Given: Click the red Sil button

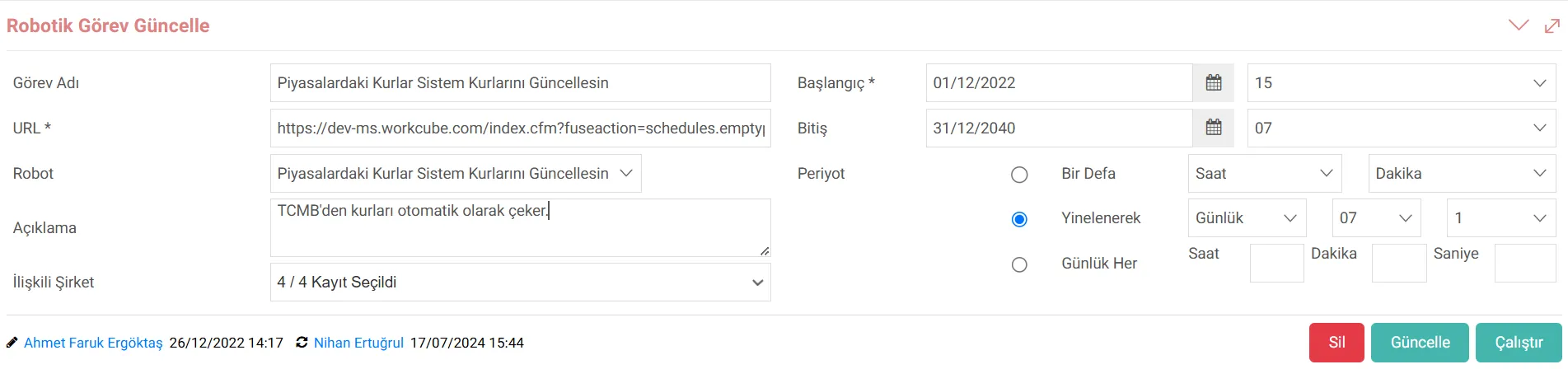Looking at the screenshot, I should pos(1336,343).
